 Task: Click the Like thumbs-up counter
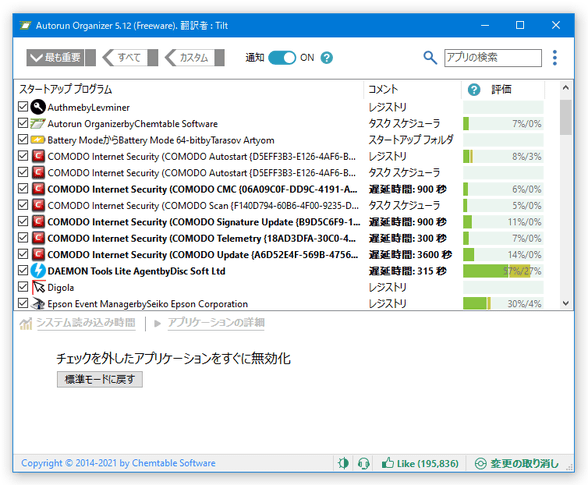(420, 464)
